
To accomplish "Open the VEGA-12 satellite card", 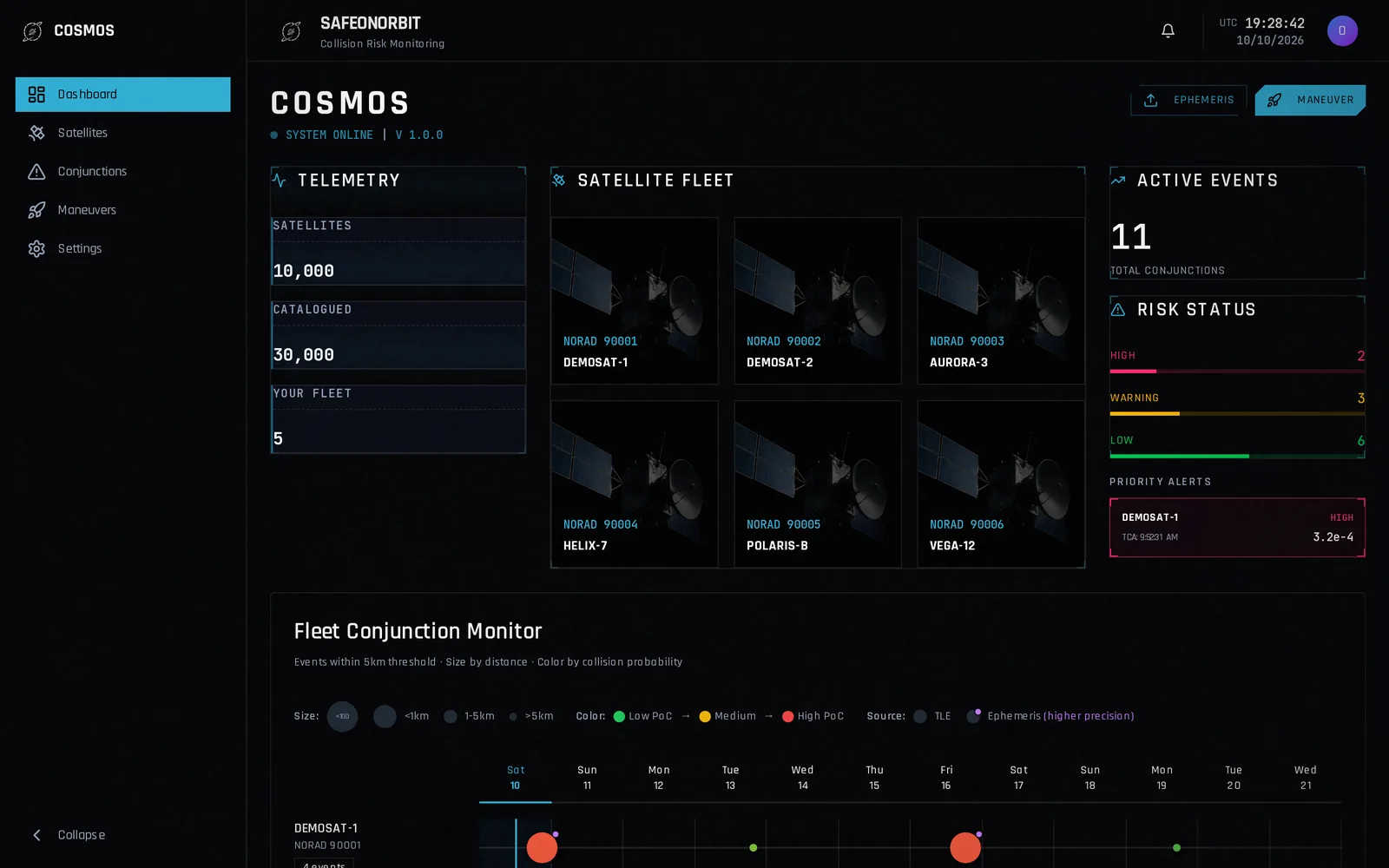I will [x=1001, y=484].
